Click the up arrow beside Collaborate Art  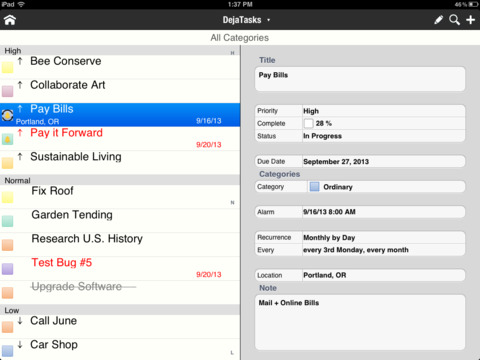coord(20,85)
